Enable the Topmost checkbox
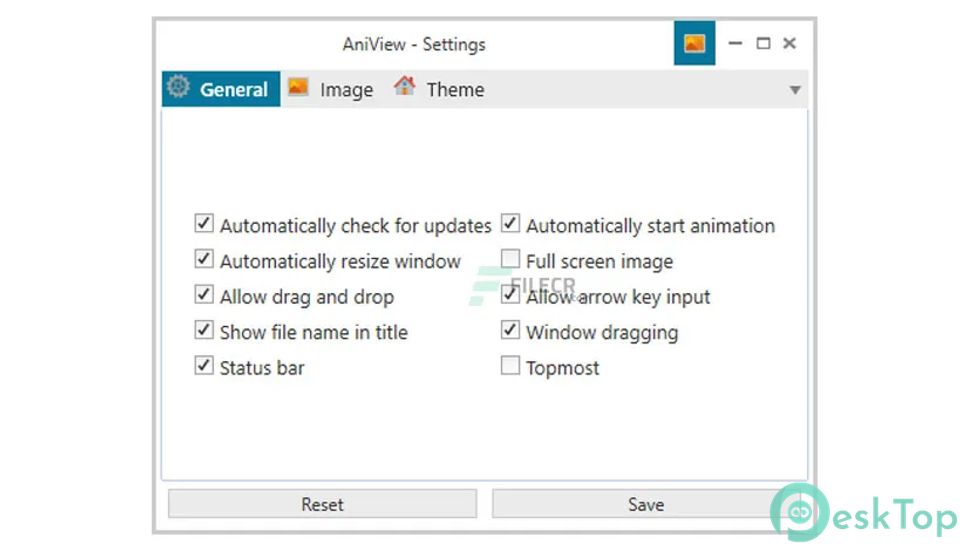 pos(510,366)
